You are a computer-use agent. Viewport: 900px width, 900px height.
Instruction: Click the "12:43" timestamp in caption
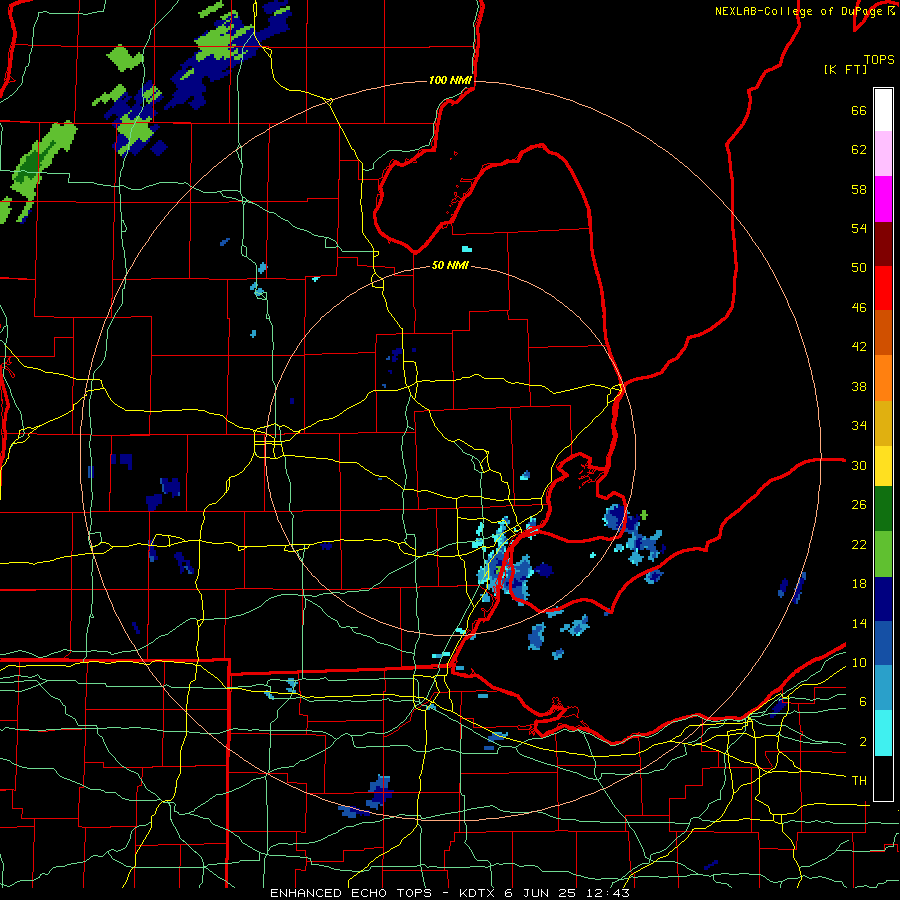(x=608, y=893)
